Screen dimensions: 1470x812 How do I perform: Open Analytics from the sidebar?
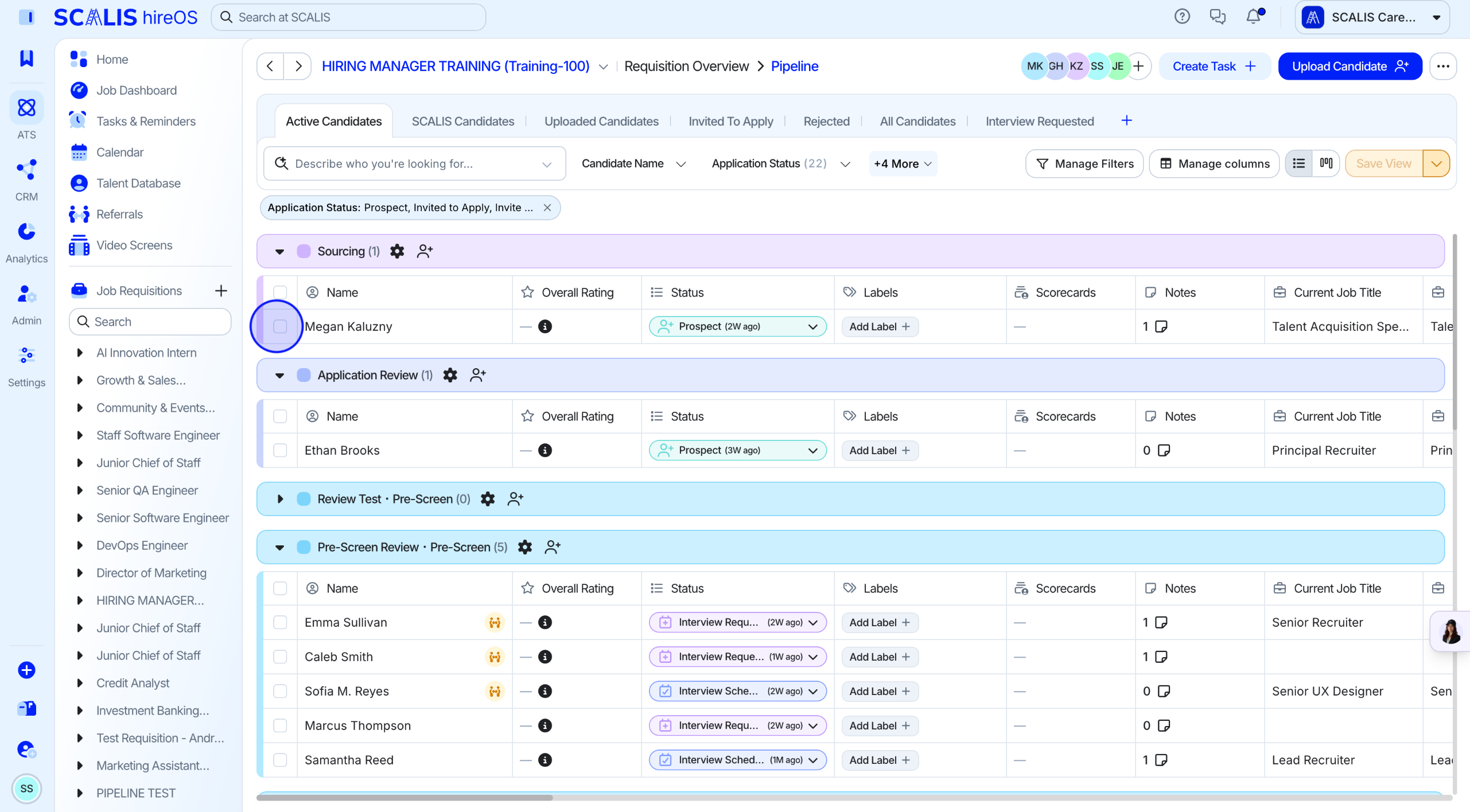pos(26,241)
